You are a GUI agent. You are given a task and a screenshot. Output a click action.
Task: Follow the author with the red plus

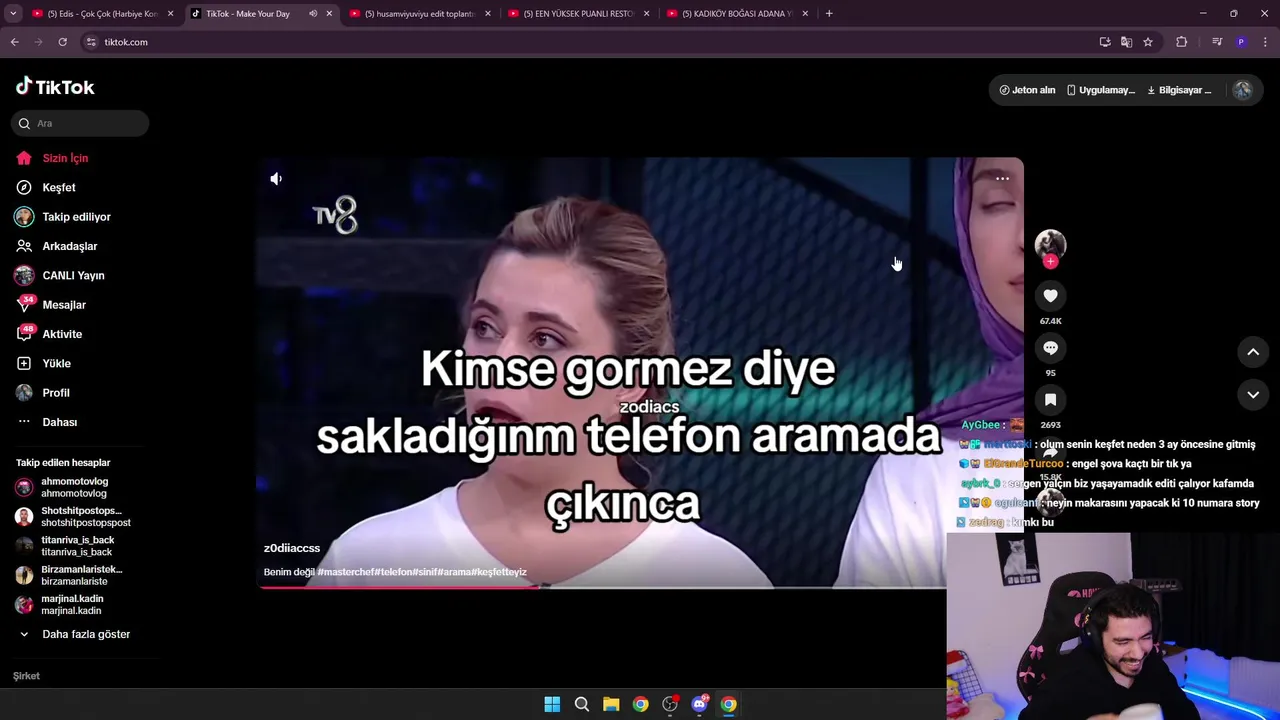coord(1050,261)
